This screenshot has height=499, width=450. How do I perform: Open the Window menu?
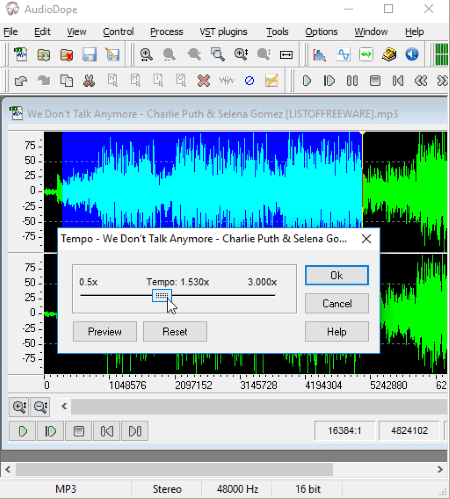point(371,32)
